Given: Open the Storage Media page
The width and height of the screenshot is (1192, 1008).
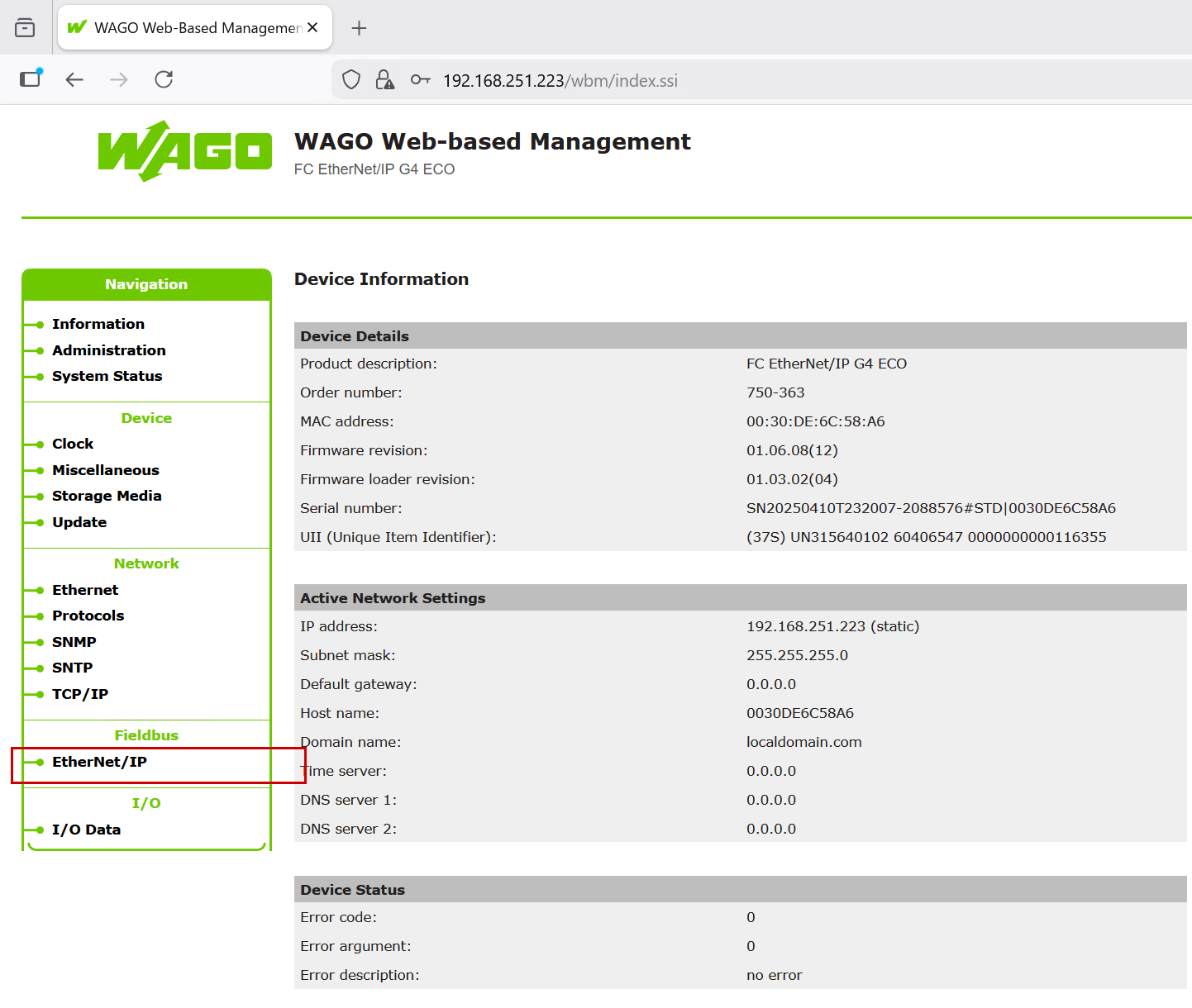Looking at the screenshot, I should point(107,496).
